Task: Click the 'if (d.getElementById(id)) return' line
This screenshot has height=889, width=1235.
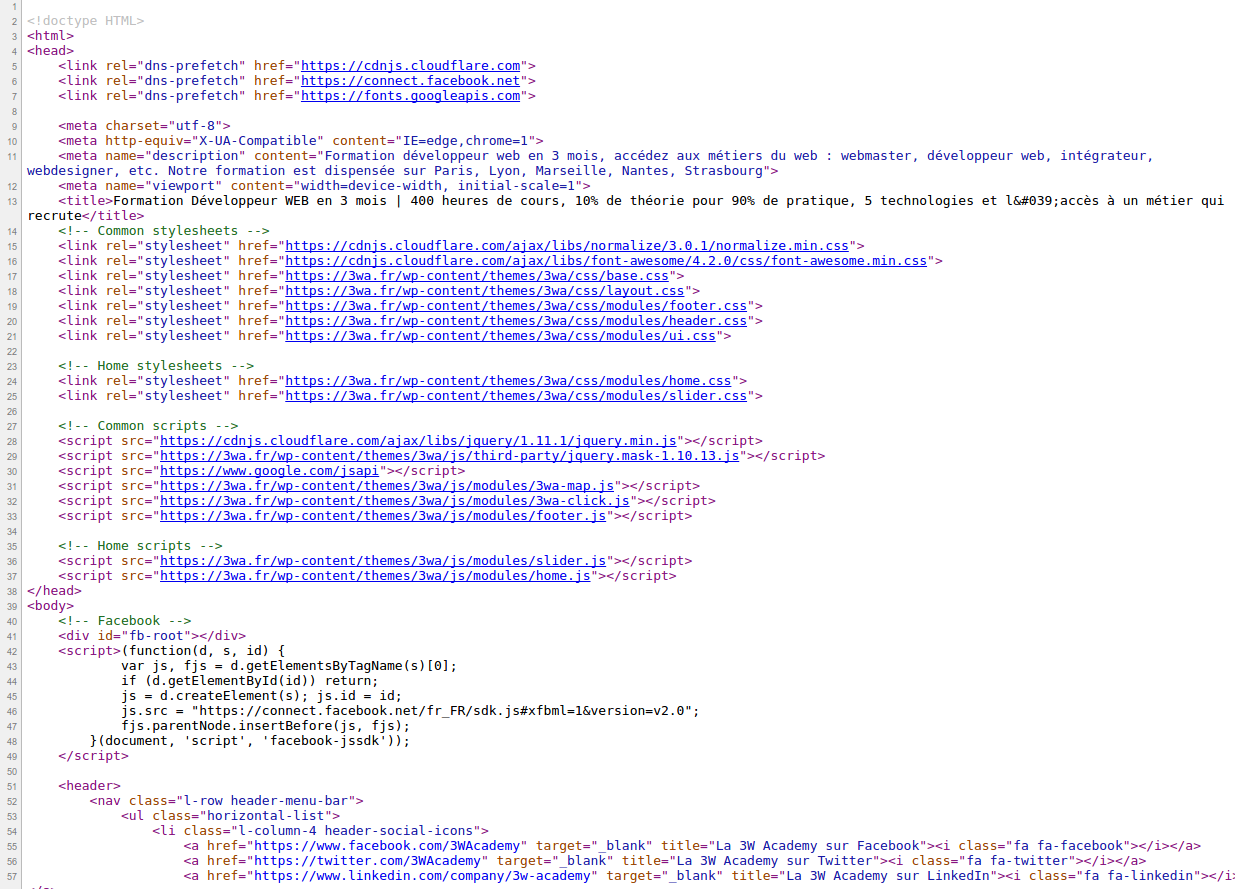Action: 250,680
